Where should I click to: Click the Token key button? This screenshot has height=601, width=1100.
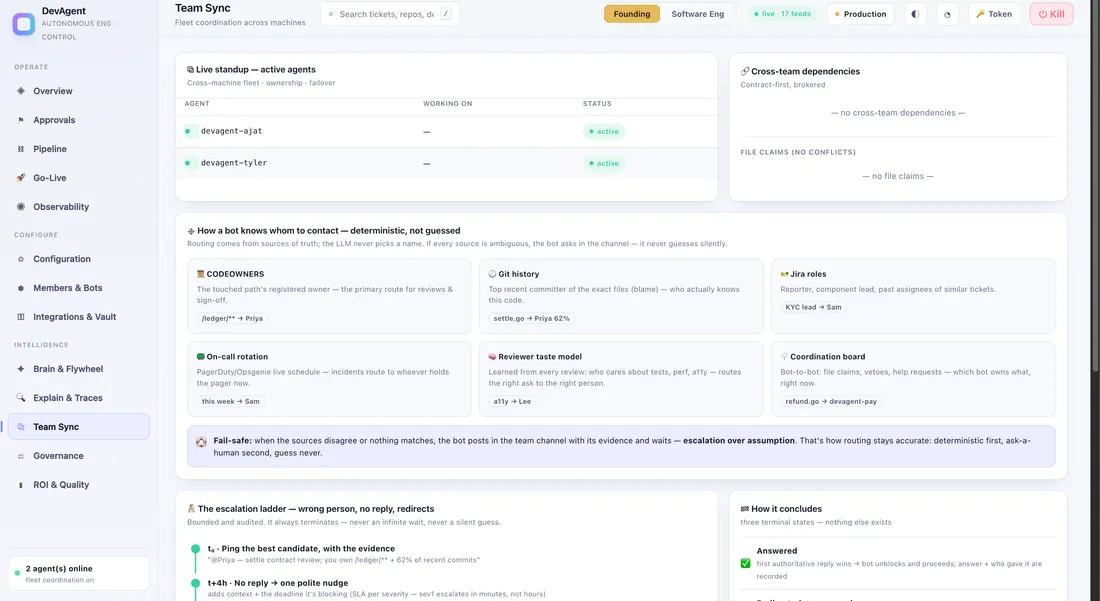tap(994, 14)
